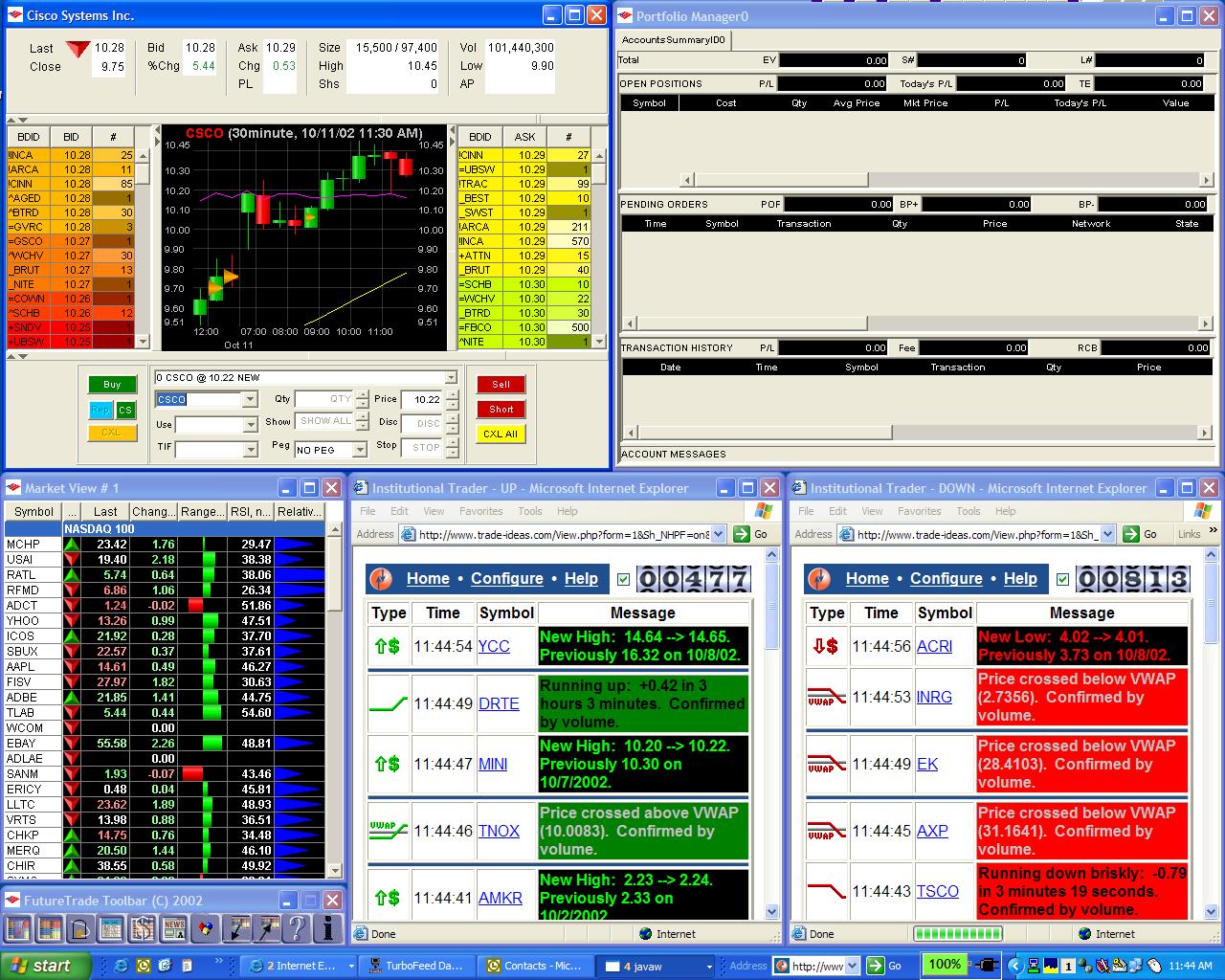The image size is (1225, 980).
Task: Click the Go button icon in DOWN browser window
Action: click(x=1130, y=534)
